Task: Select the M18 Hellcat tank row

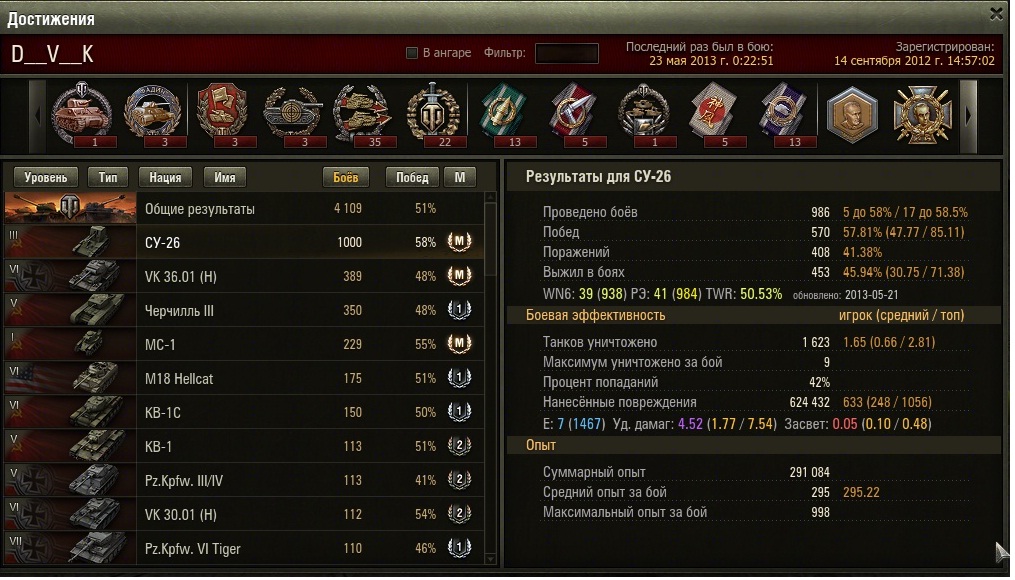Action: [244, 378]
